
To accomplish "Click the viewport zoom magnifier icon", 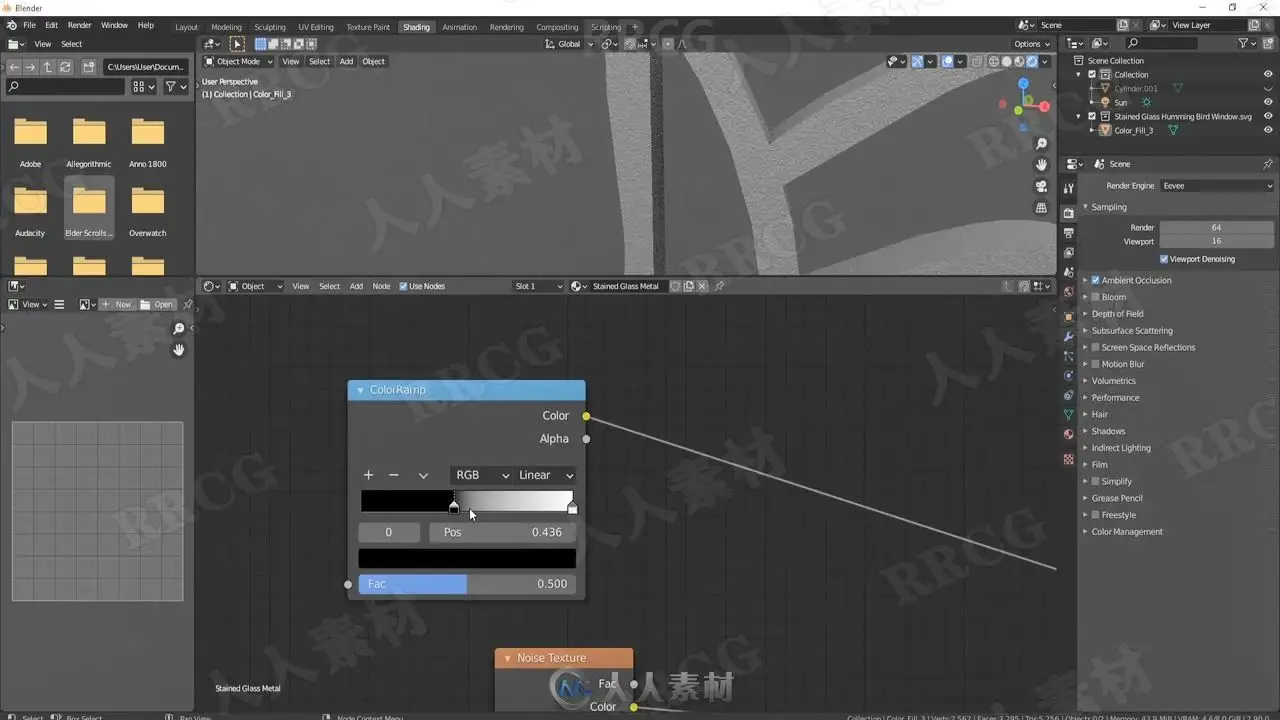I will tap(1041, 145).
